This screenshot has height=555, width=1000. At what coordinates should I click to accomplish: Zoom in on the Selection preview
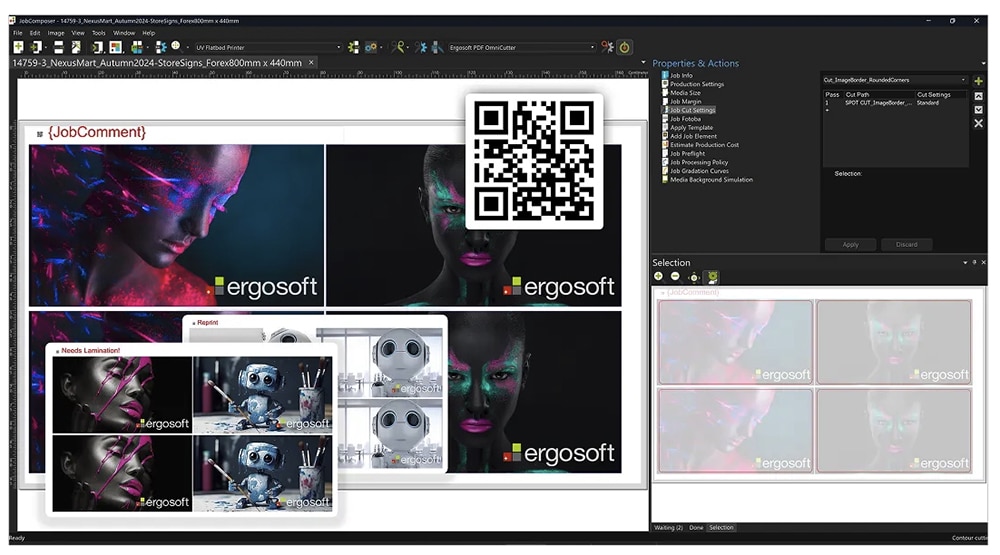coord(659,277)
